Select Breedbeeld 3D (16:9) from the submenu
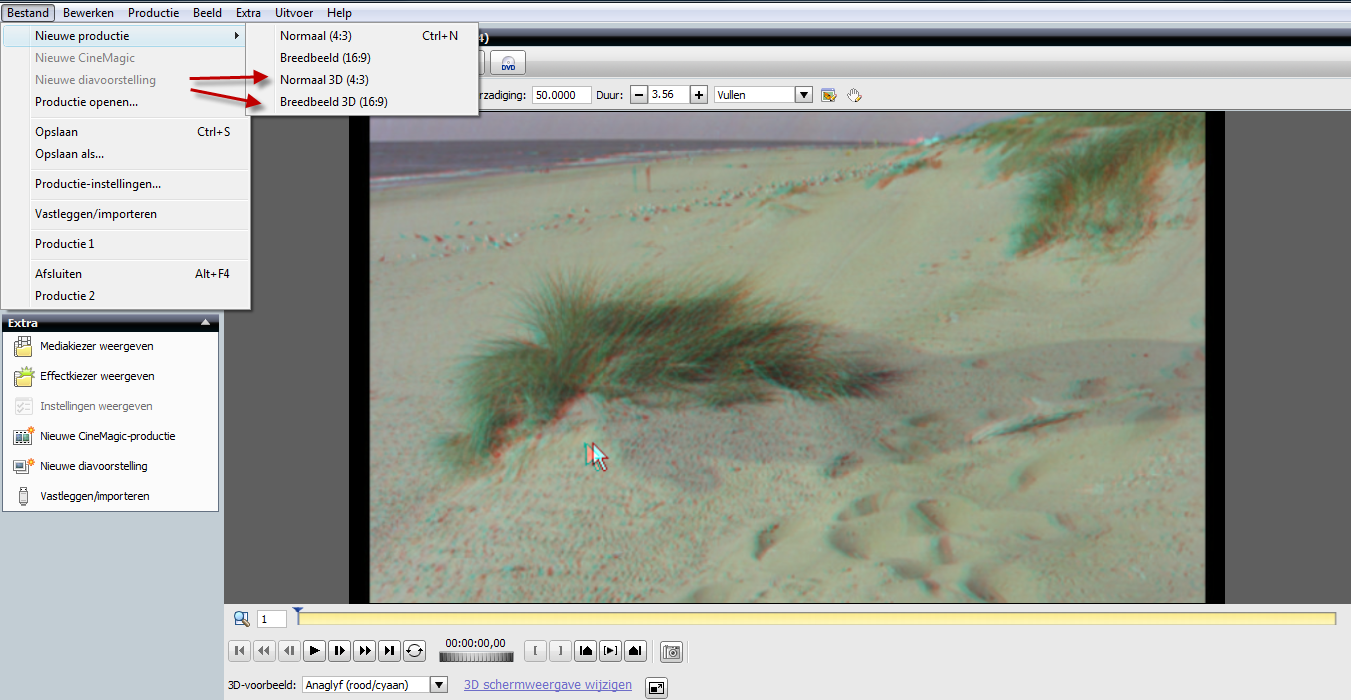The height and width of the screenshot is (700, 1351). (333, 102)
